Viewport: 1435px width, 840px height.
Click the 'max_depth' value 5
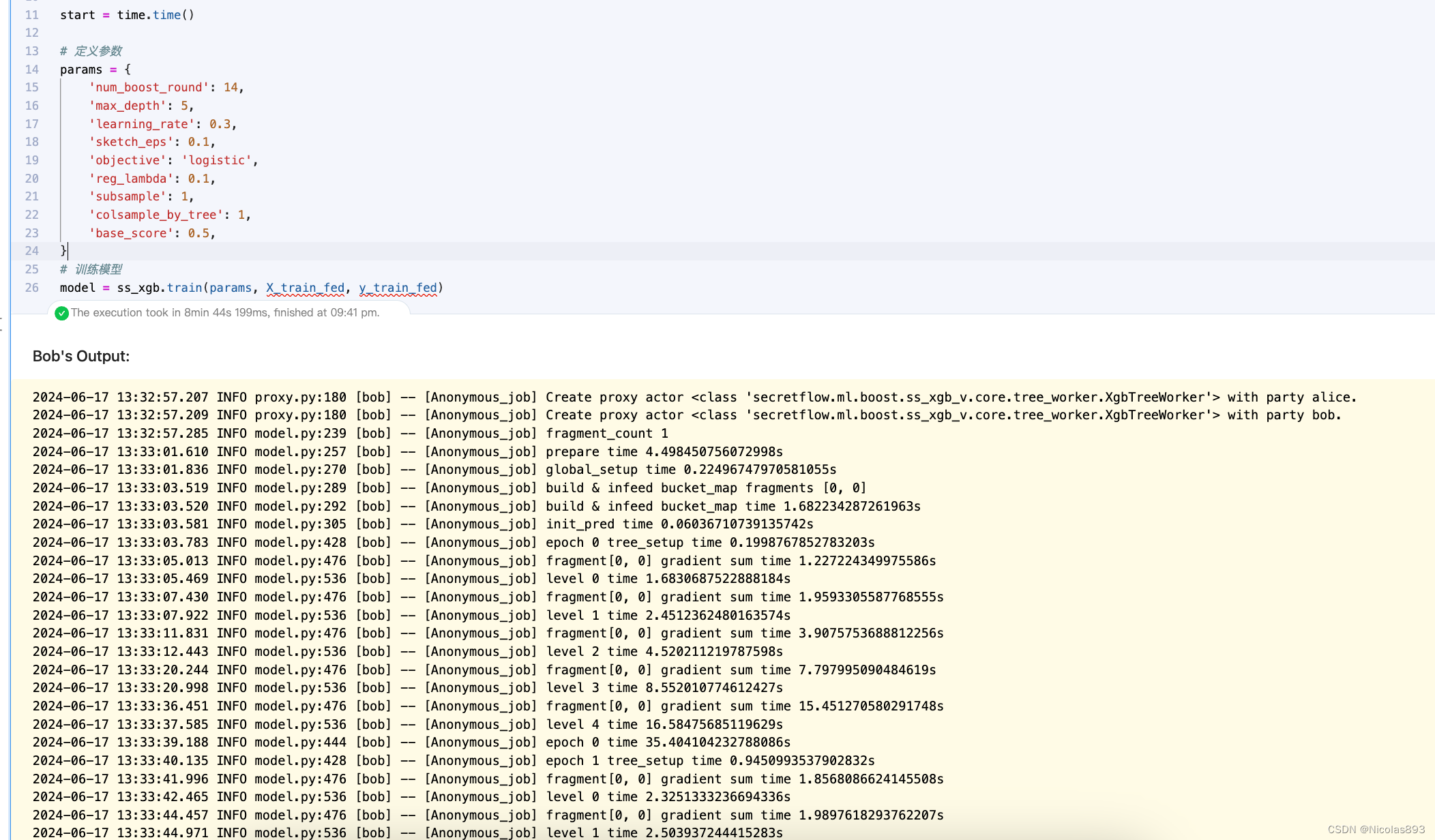(184, 106)
